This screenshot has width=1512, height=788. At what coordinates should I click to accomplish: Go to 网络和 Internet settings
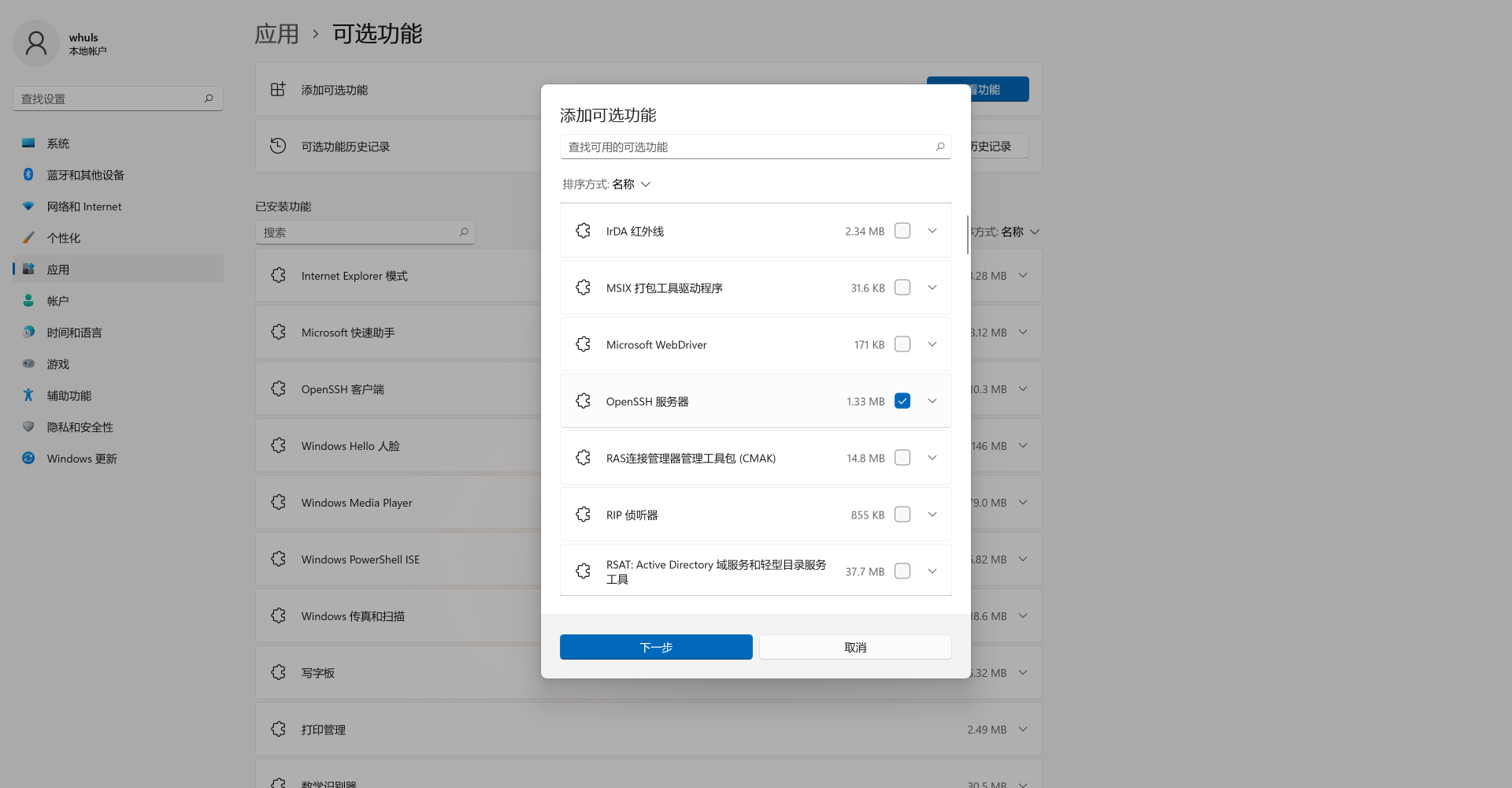pos(83,206)
